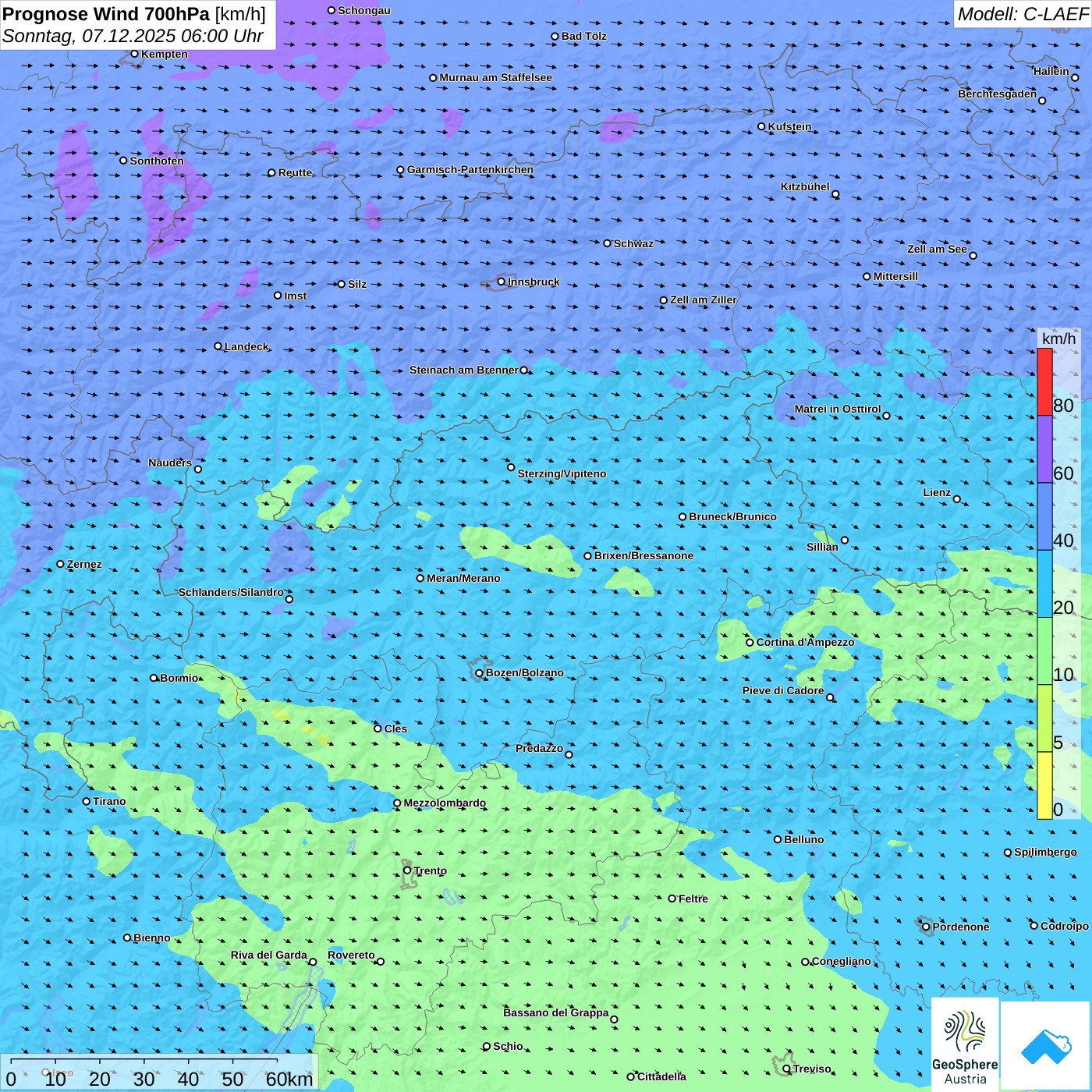
Task: Click the 'Spilimbergo' label
Action: (1045, 852)
